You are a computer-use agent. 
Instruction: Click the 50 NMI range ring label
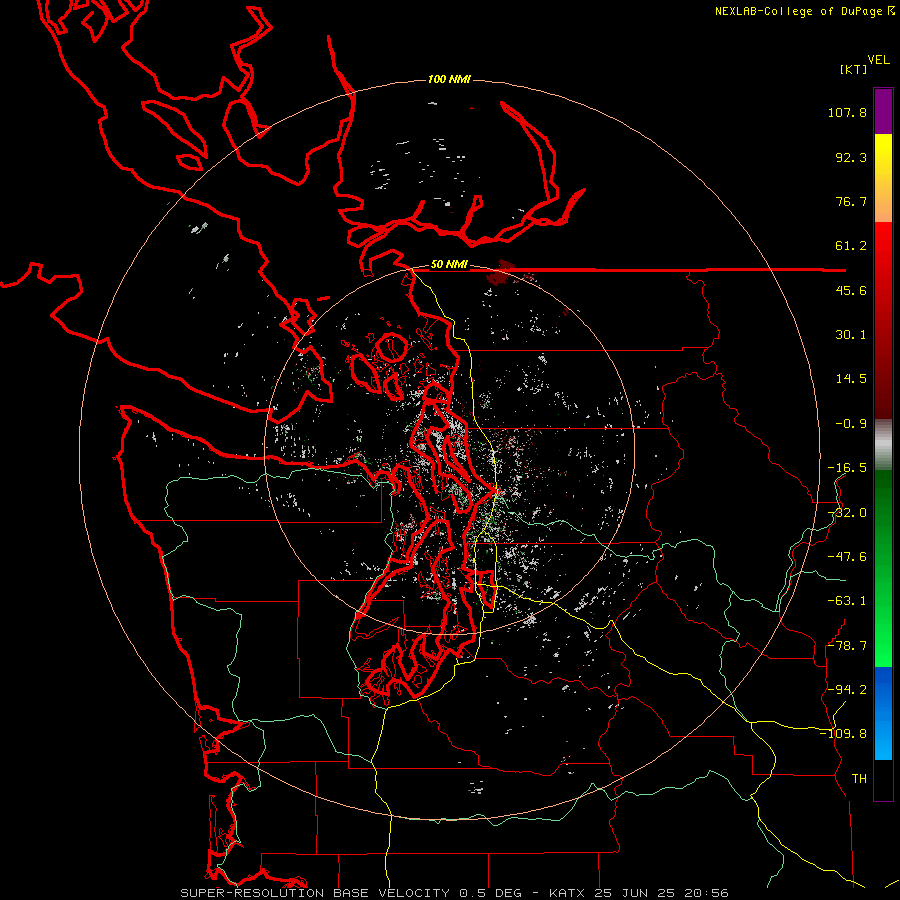449,265
